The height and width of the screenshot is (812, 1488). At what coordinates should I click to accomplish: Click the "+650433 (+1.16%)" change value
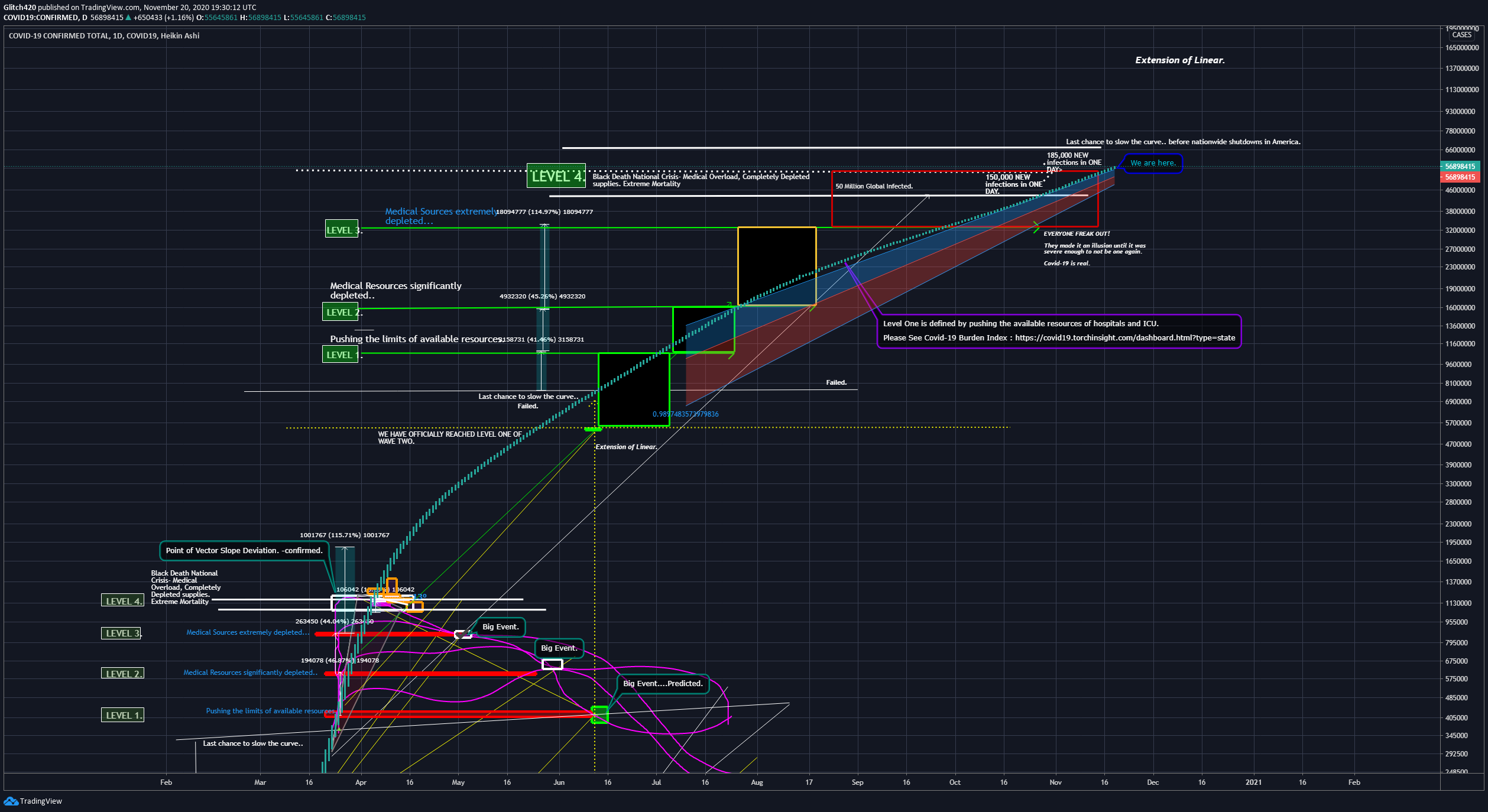coord(163,18)
